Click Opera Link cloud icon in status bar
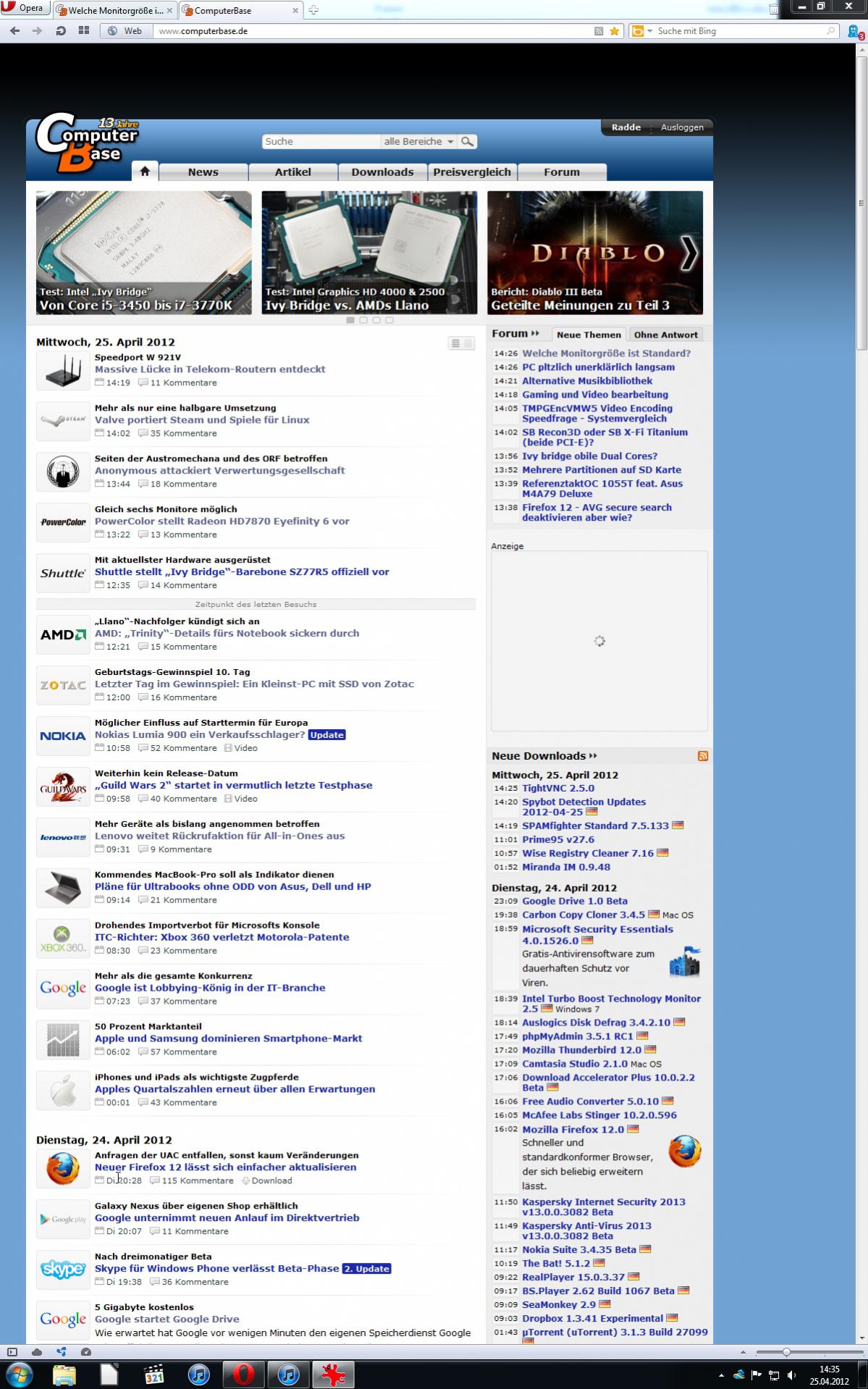868x1389 pixels. (37, 1351)
